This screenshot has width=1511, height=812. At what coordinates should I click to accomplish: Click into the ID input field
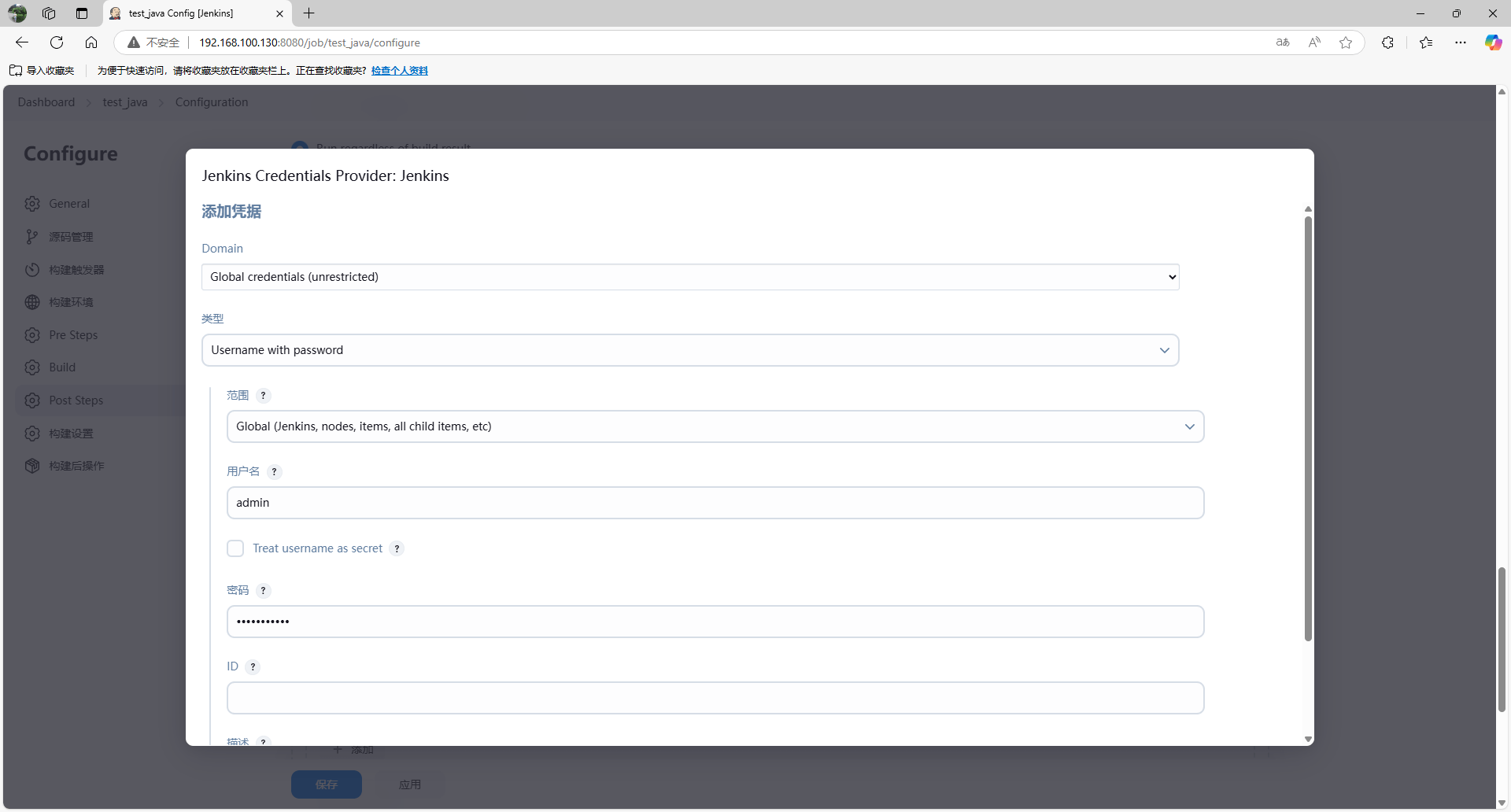coord(715,698)
